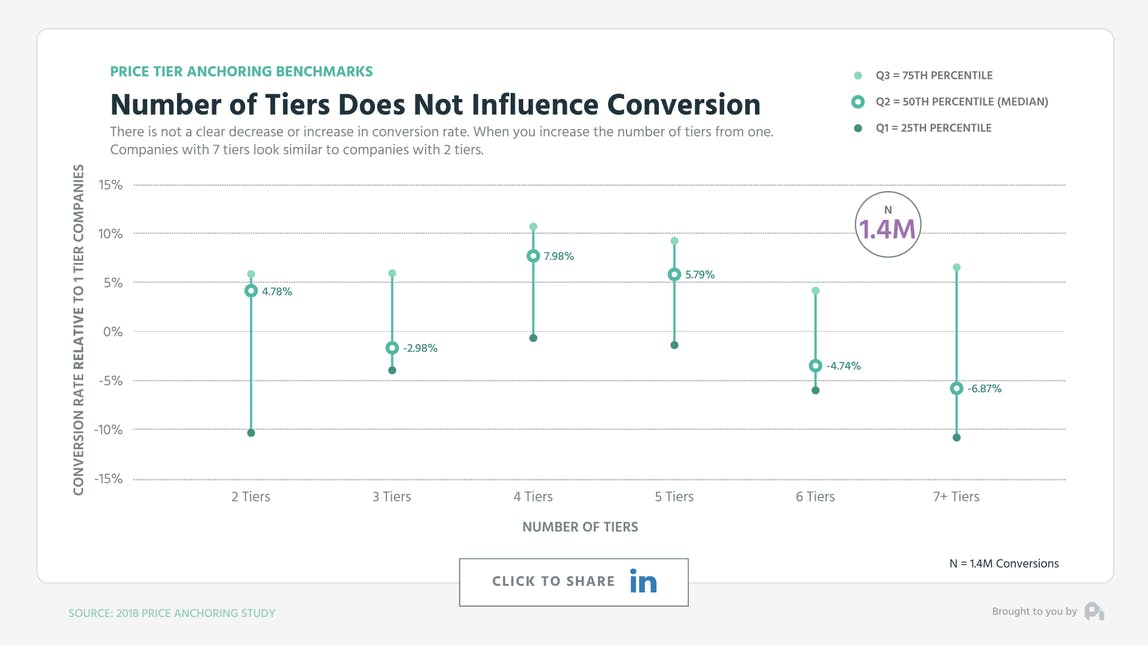
Task: Toggle the Q2 median series in the legend
Action: (x=950, y=101)
